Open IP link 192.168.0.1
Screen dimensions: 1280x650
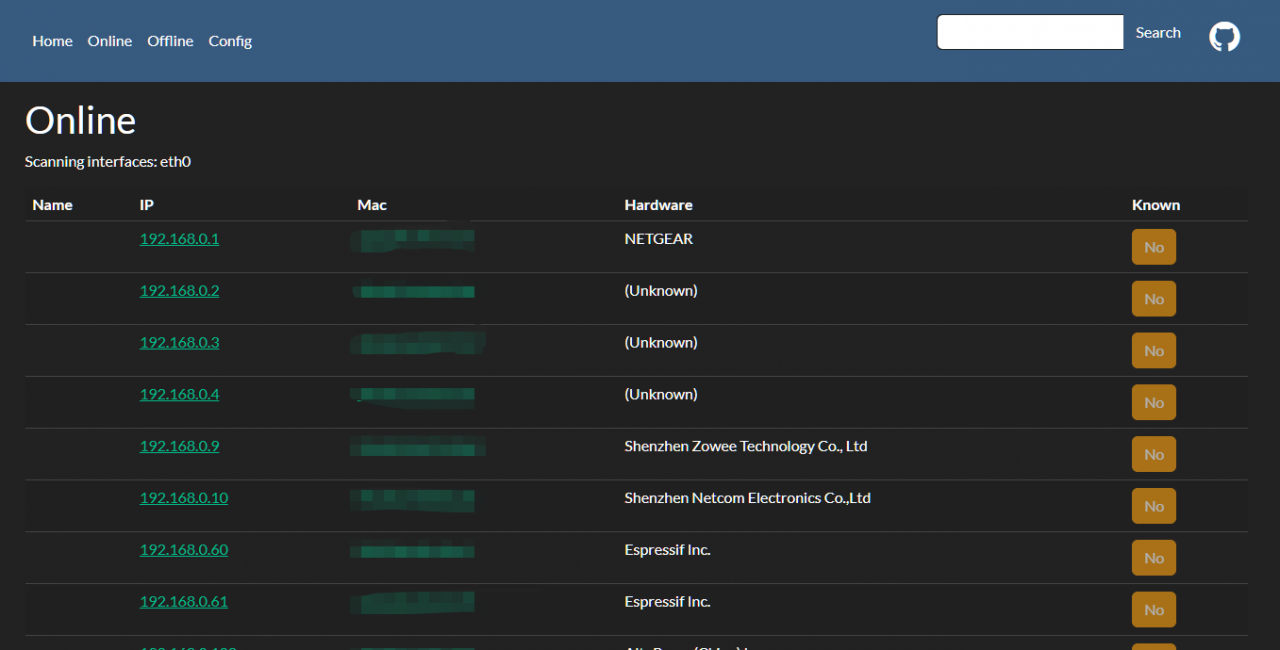[x=179, y=239]
